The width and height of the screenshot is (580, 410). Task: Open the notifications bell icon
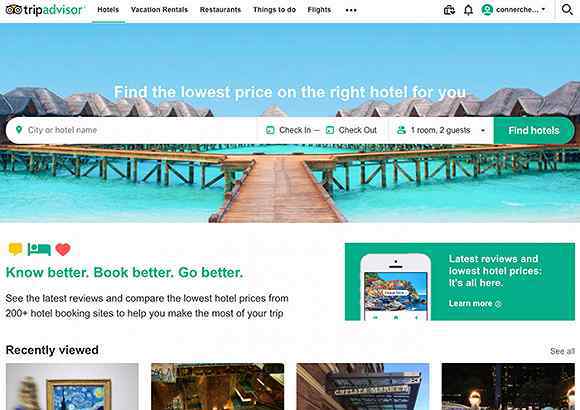click(468, 10)
